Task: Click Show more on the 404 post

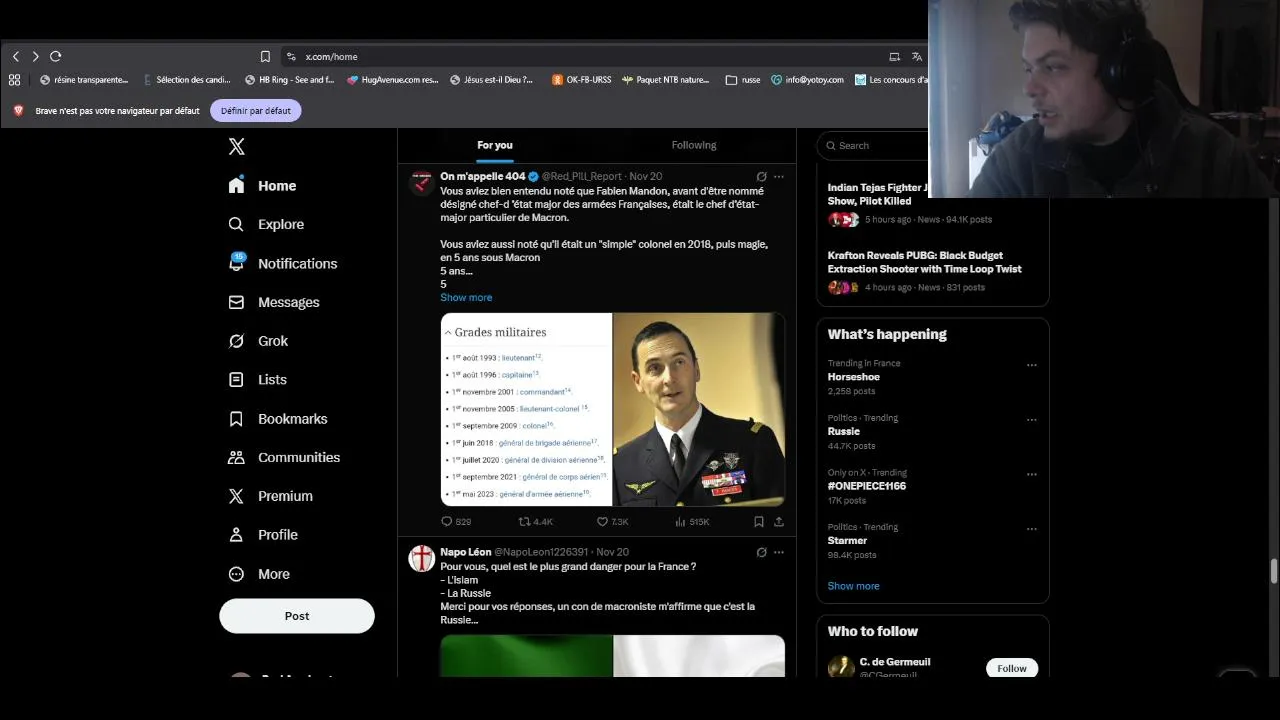Action: coord(466,298)
